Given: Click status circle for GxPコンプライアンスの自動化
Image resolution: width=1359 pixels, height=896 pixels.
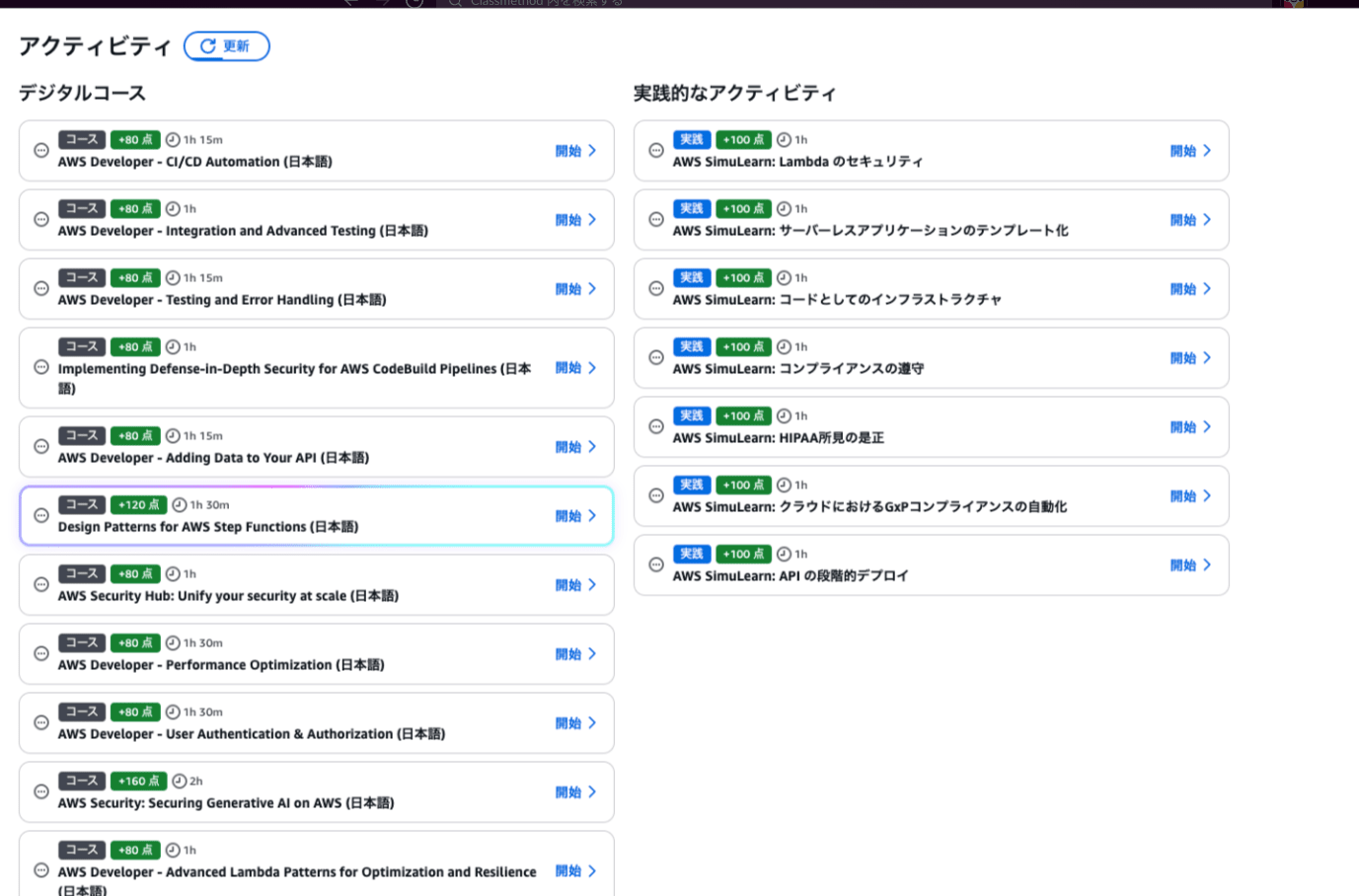Looking at the screenshot, I should click(x=656, y=496).
